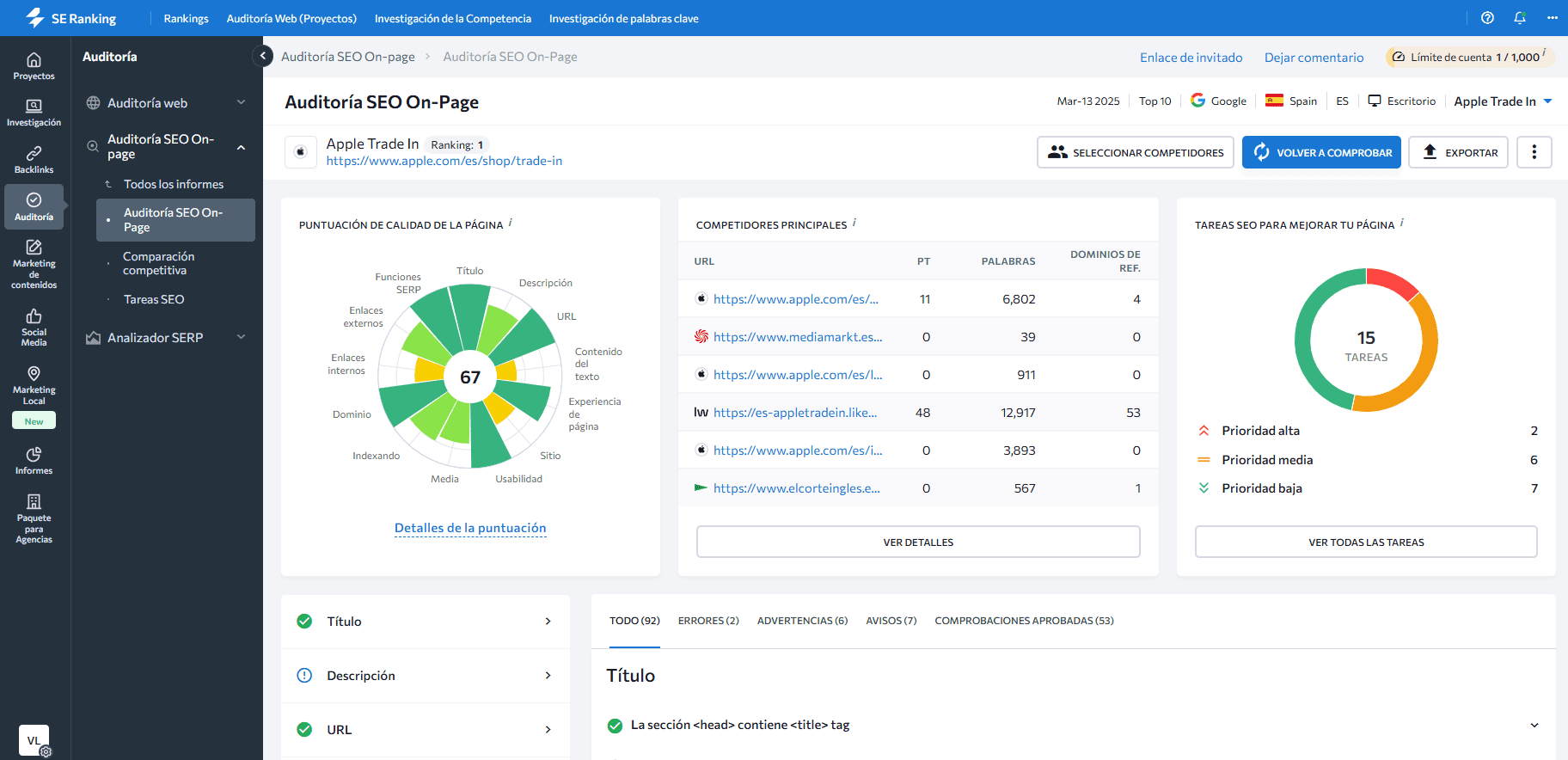The width and height of the screenshot is (1568, 760).
Task: Switch to the AVISOS (7) tab
Action: pos(891,621)
